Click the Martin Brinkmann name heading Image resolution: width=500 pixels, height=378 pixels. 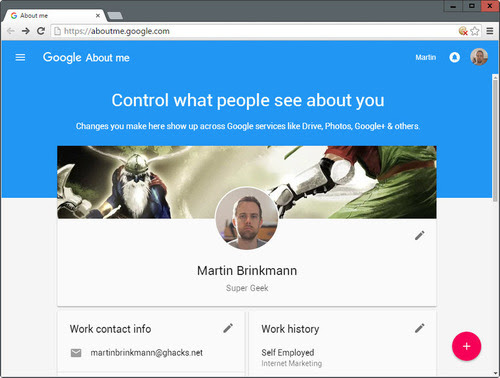[x=247, y=270]
